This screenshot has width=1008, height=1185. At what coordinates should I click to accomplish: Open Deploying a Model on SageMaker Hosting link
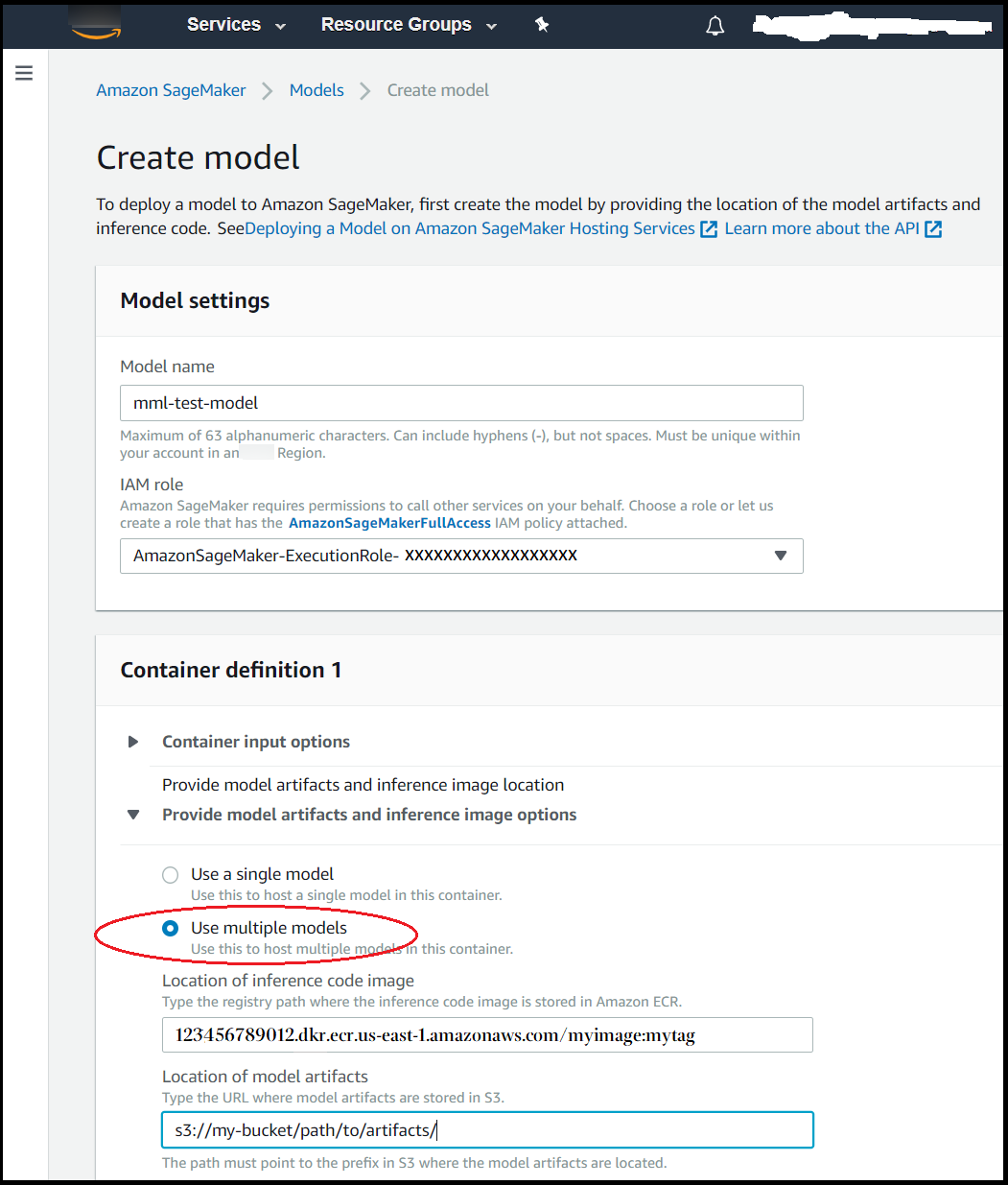470,228
